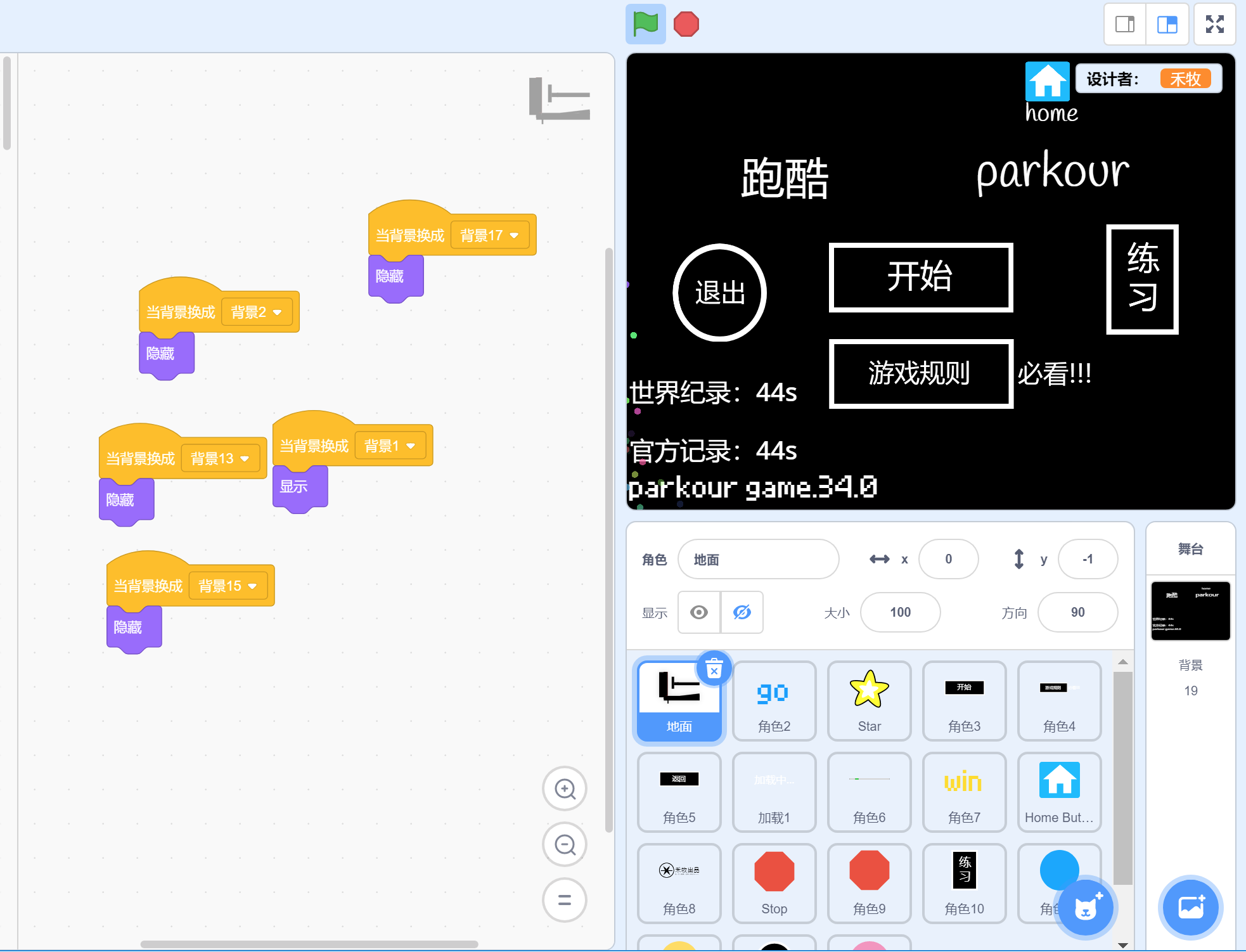Select the 角色3 sprite

(964, 701)
